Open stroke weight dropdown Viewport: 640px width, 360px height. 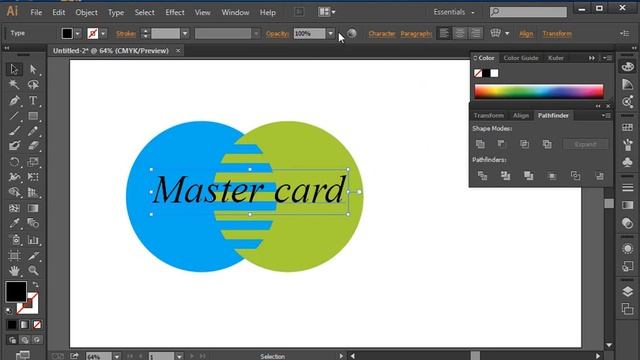coord(185,33)
